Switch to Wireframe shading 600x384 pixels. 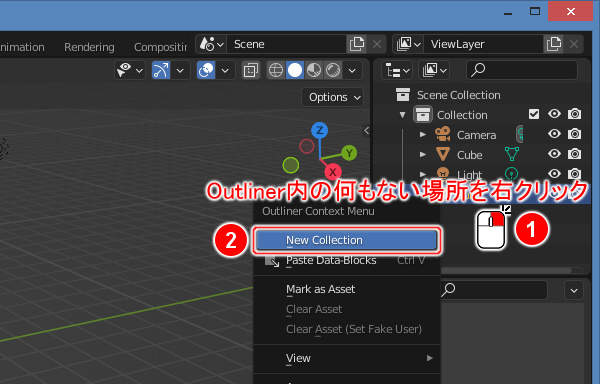[276, 70]
